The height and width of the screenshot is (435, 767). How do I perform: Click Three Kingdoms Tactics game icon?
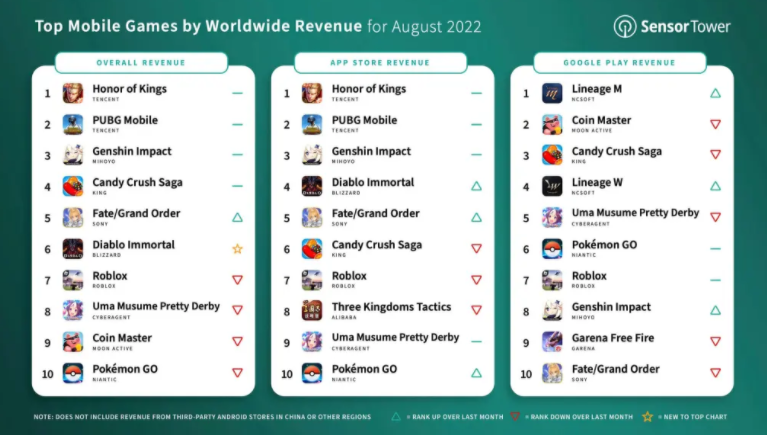pyautogui.click(x=312, y=311)
